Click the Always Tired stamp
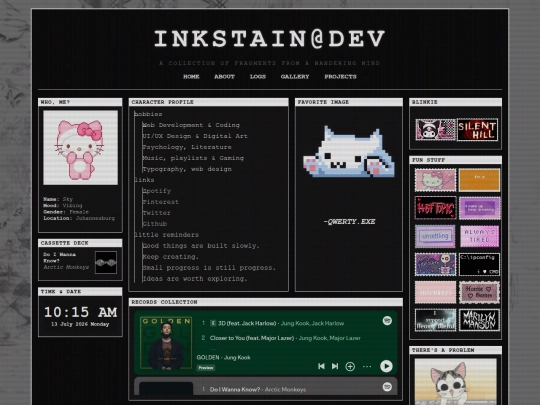 coord(479,236)
